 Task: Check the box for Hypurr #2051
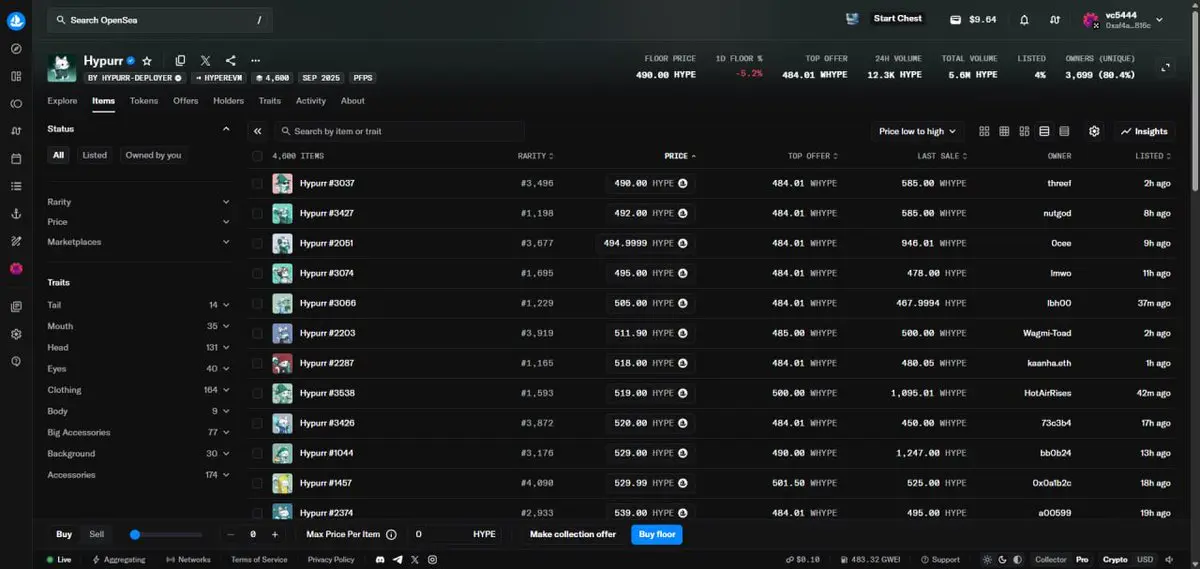[x=257, y=244]
